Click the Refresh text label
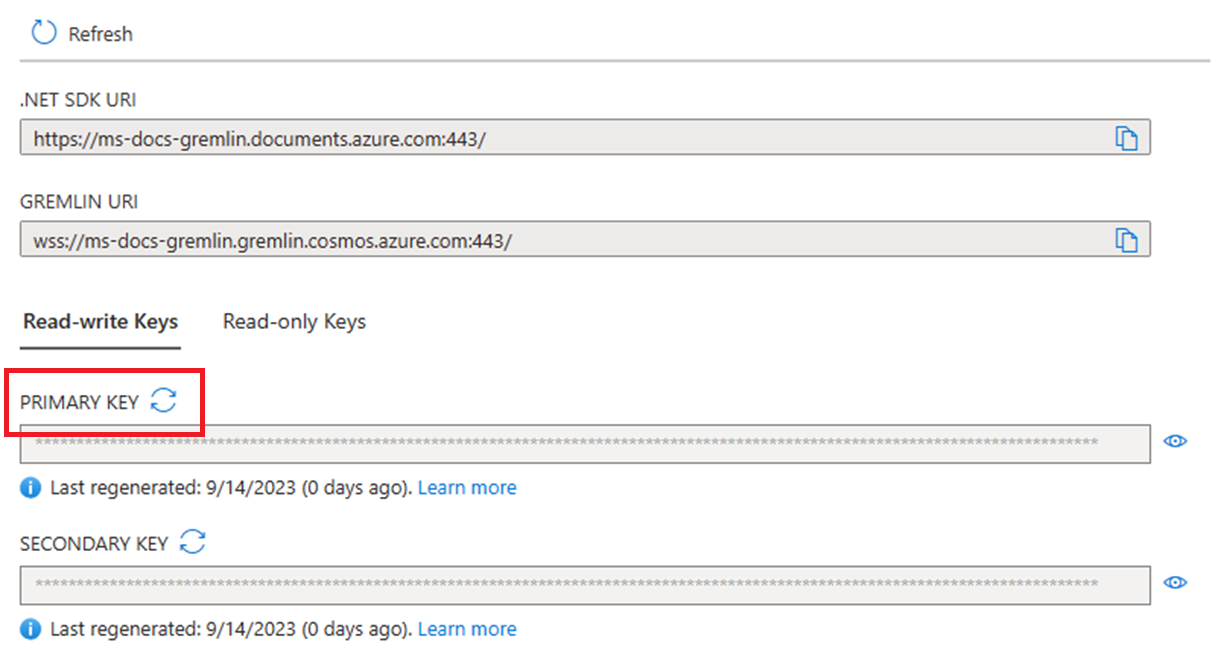This screenshot has height=660, width=1221. coord(100,34)
